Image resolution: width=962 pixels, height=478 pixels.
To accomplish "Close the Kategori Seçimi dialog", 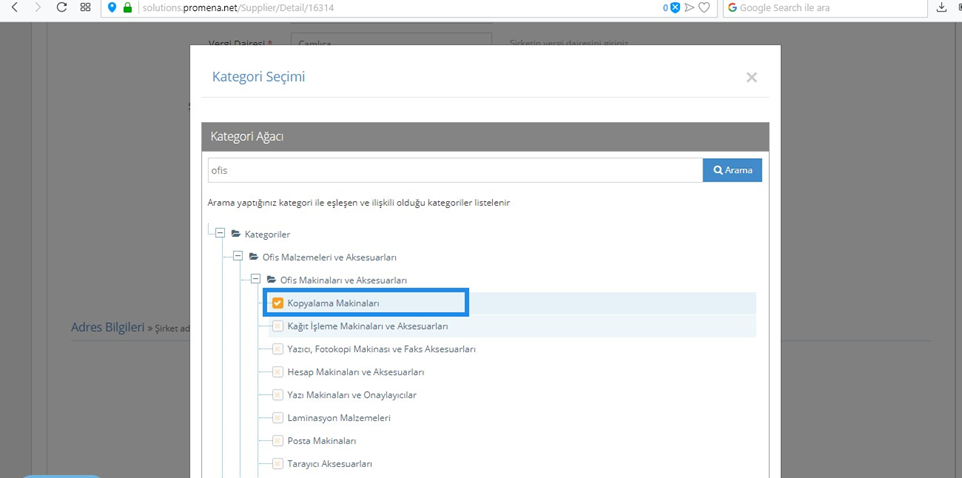I will tap(752, 77).
